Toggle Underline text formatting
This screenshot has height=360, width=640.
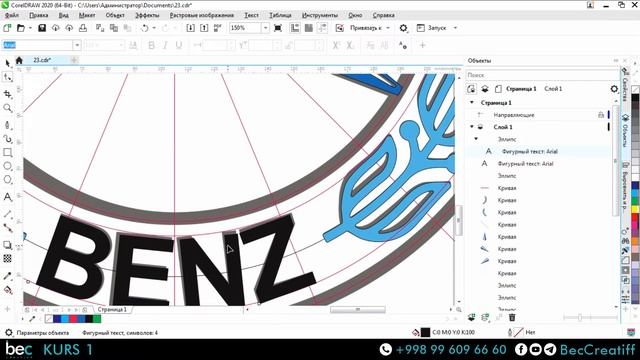tap(179, 45)
